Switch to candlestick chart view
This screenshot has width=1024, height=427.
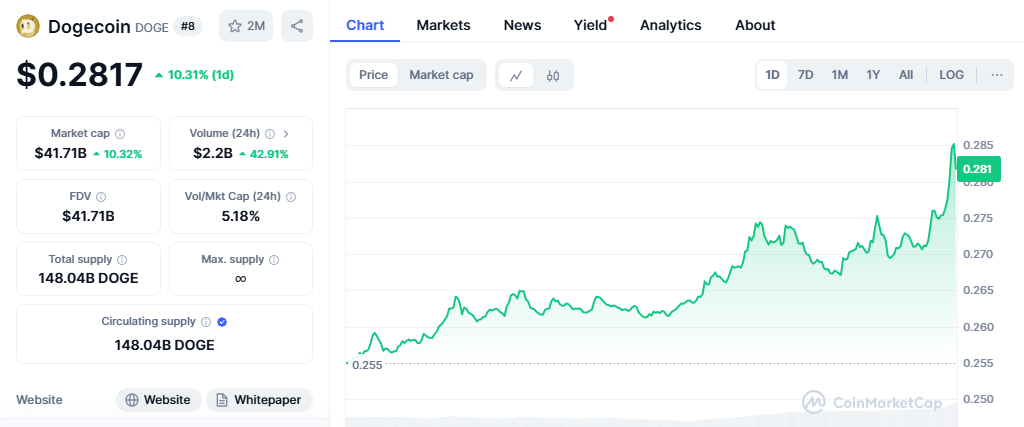click(x=552, y=75)
